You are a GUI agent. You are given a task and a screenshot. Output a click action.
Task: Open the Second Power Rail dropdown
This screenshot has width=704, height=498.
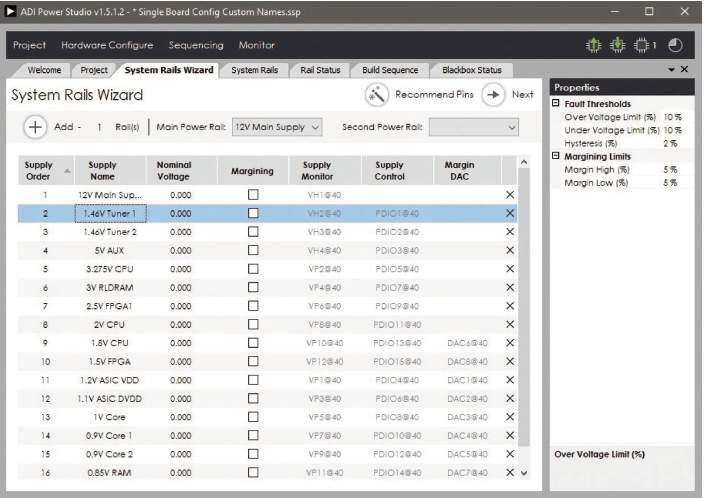[475, 127]
